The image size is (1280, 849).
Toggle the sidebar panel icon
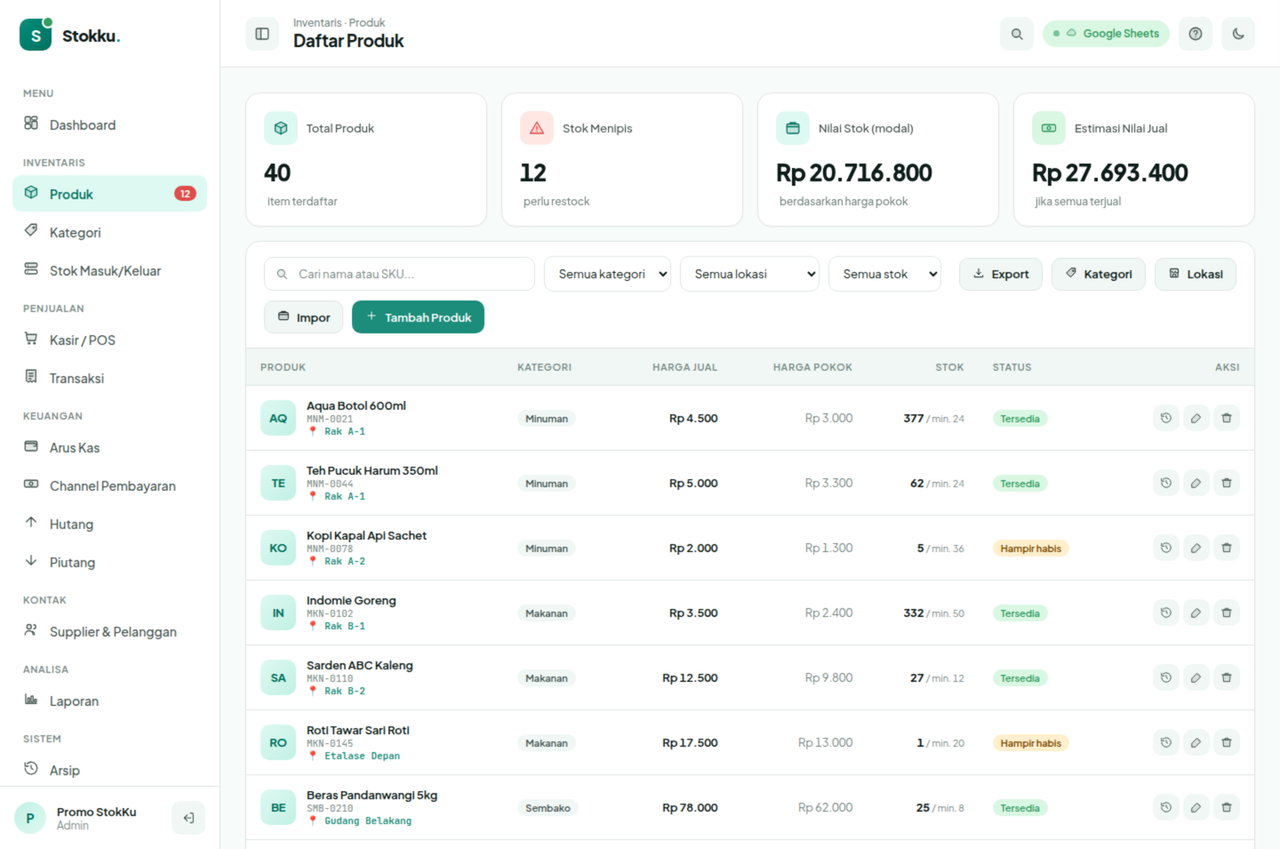262,33
